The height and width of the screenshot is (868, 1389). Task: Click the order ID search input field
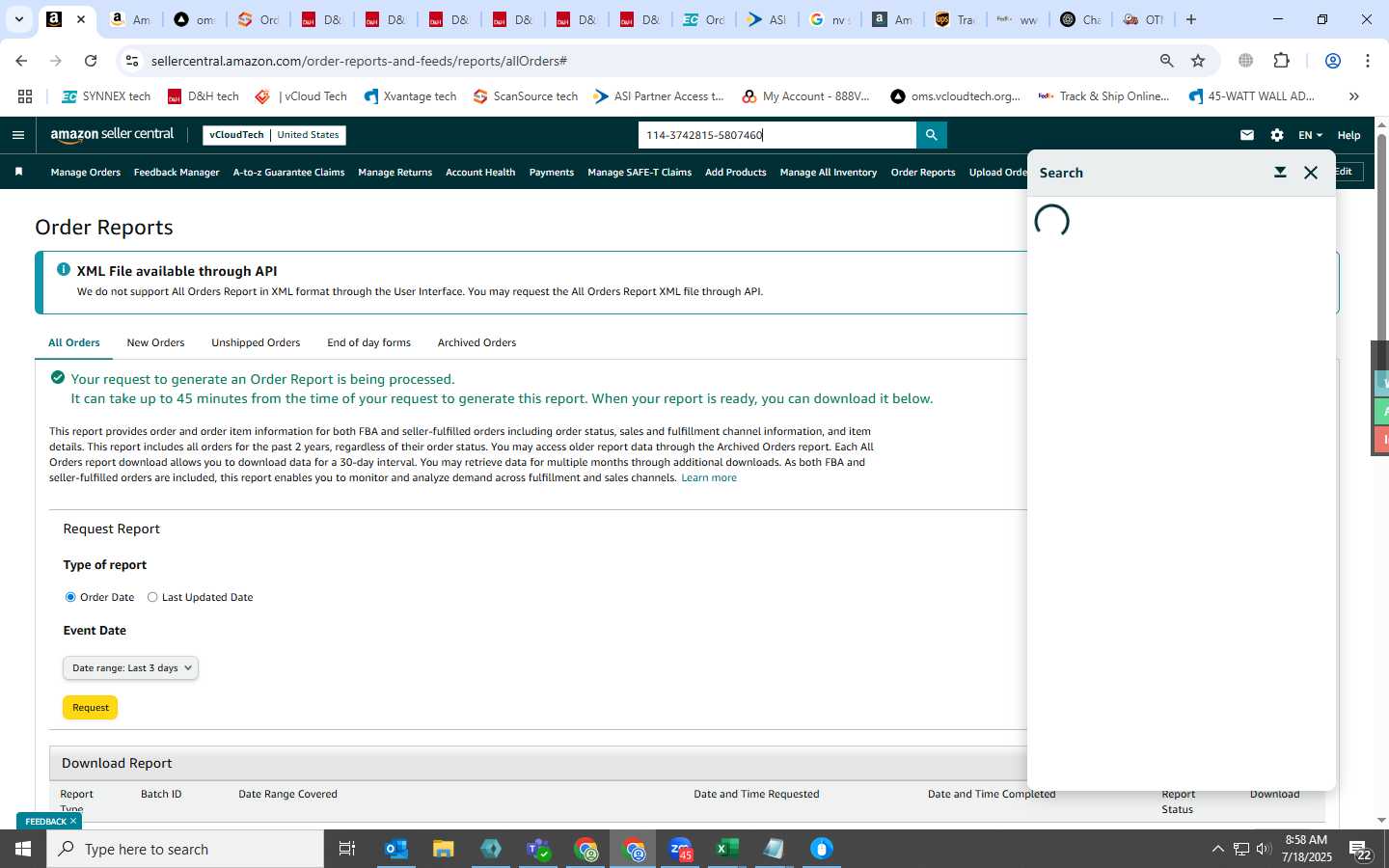click(x=777, y=135)
